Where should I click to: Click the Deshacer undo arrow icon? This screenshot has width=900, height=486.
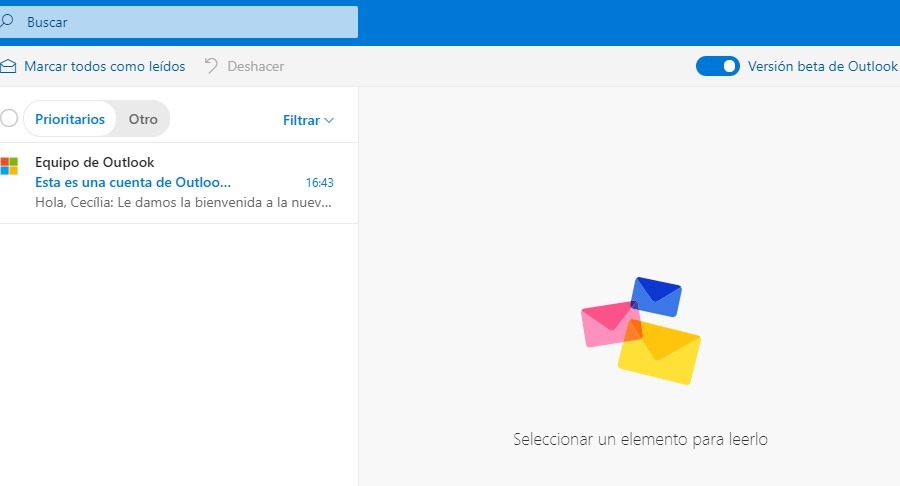pyautogui.click(x=211, y=66)
